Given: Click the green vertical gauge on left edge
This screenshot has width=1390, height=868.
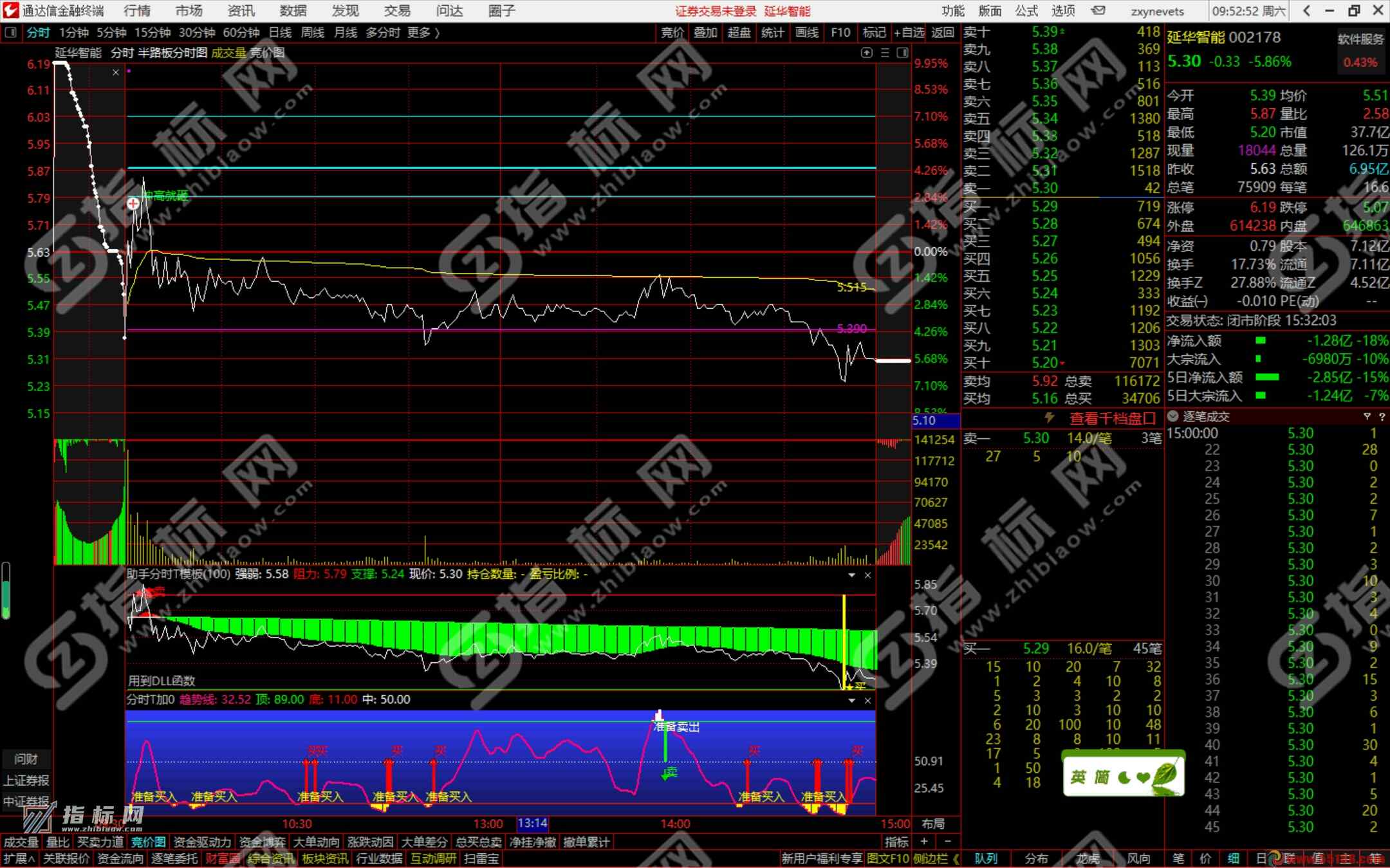Looking at the screenshot, I should pos(6,591).
